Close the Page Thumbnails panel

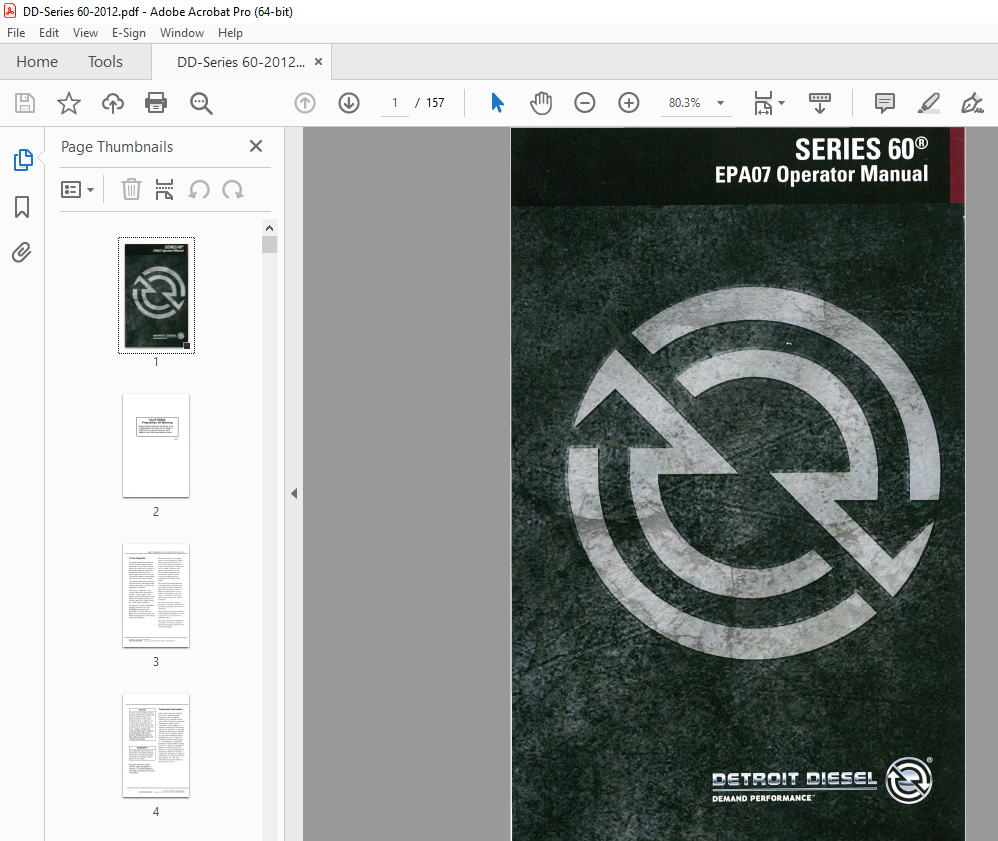point(256,146)
